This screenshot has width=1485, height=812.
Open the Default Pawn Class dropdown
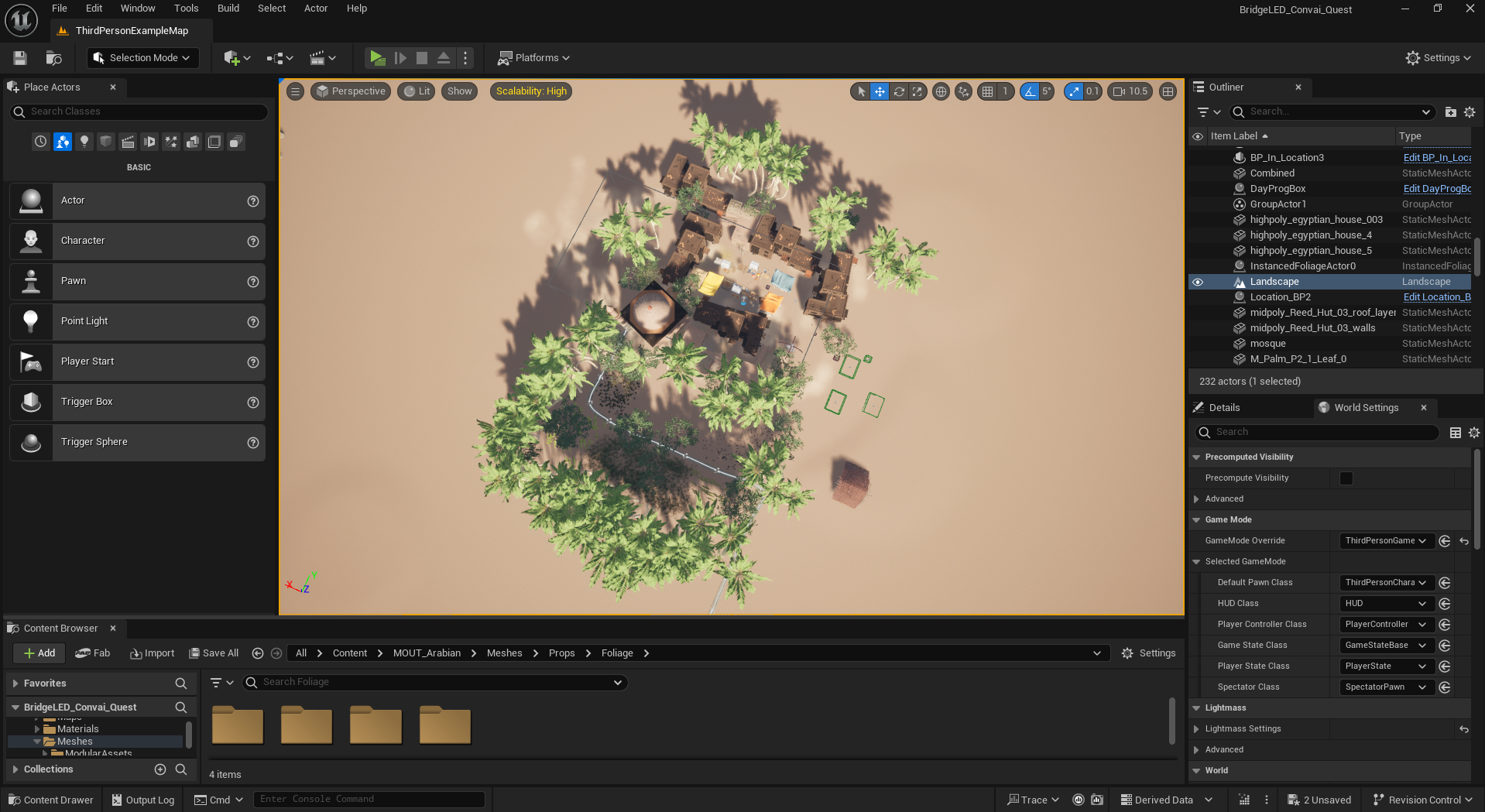click(1386, 583)
